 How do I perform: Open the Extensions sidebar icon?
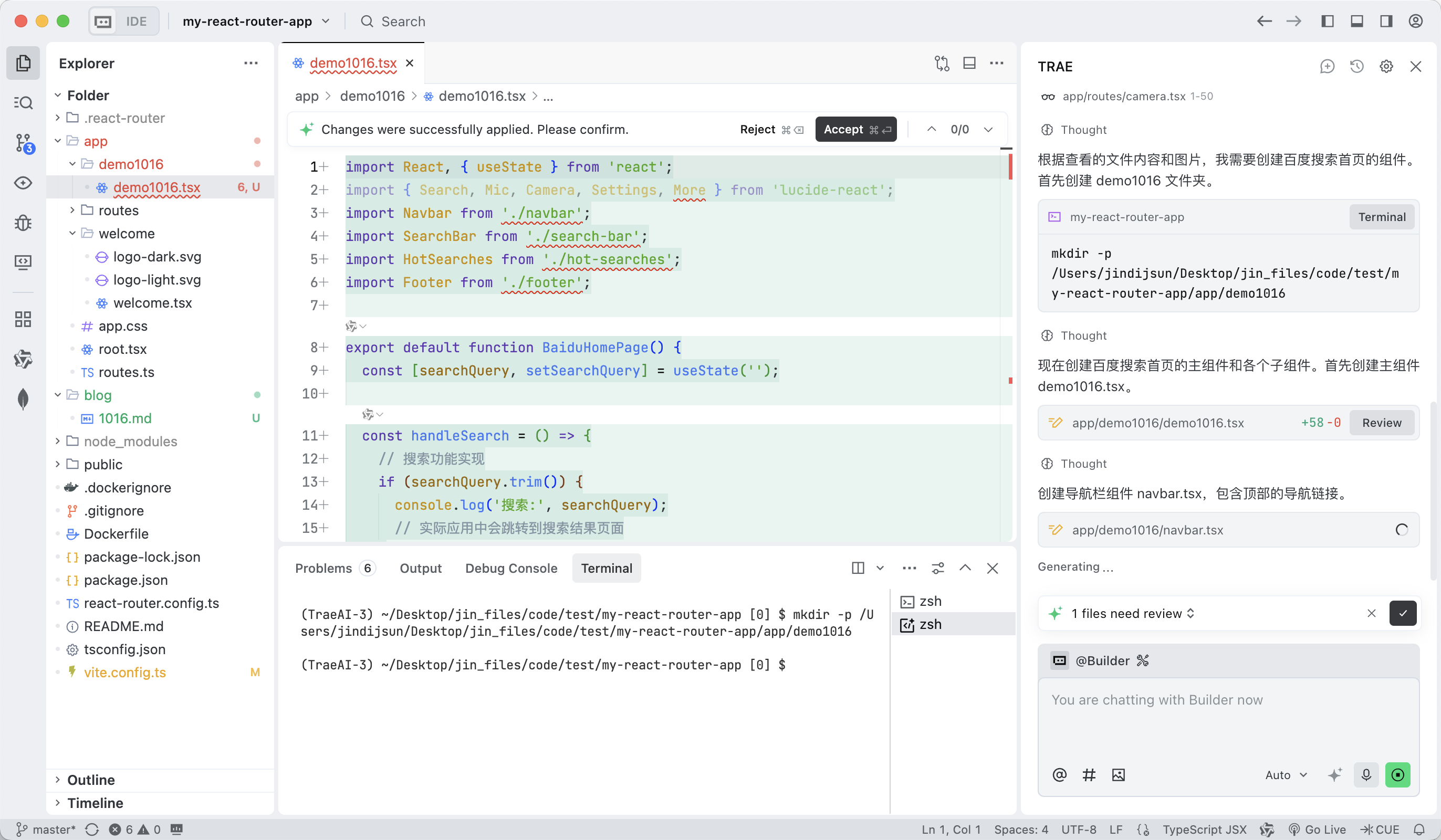coord(24,319)
